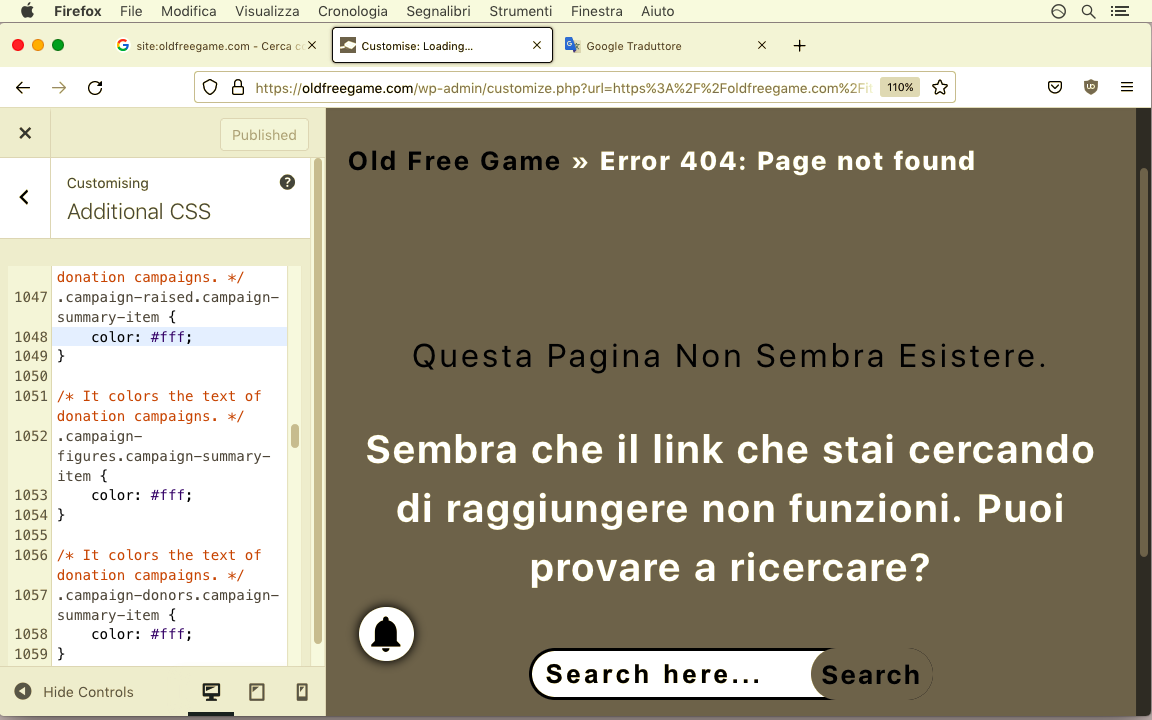1152x720 pixels.
Task: Reload the current page
Action: (95, 87)
